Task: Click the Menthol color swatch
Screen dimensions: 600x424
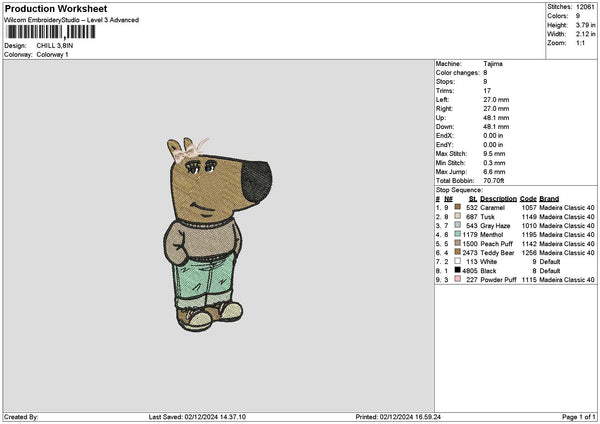Action: coord(457,234)
